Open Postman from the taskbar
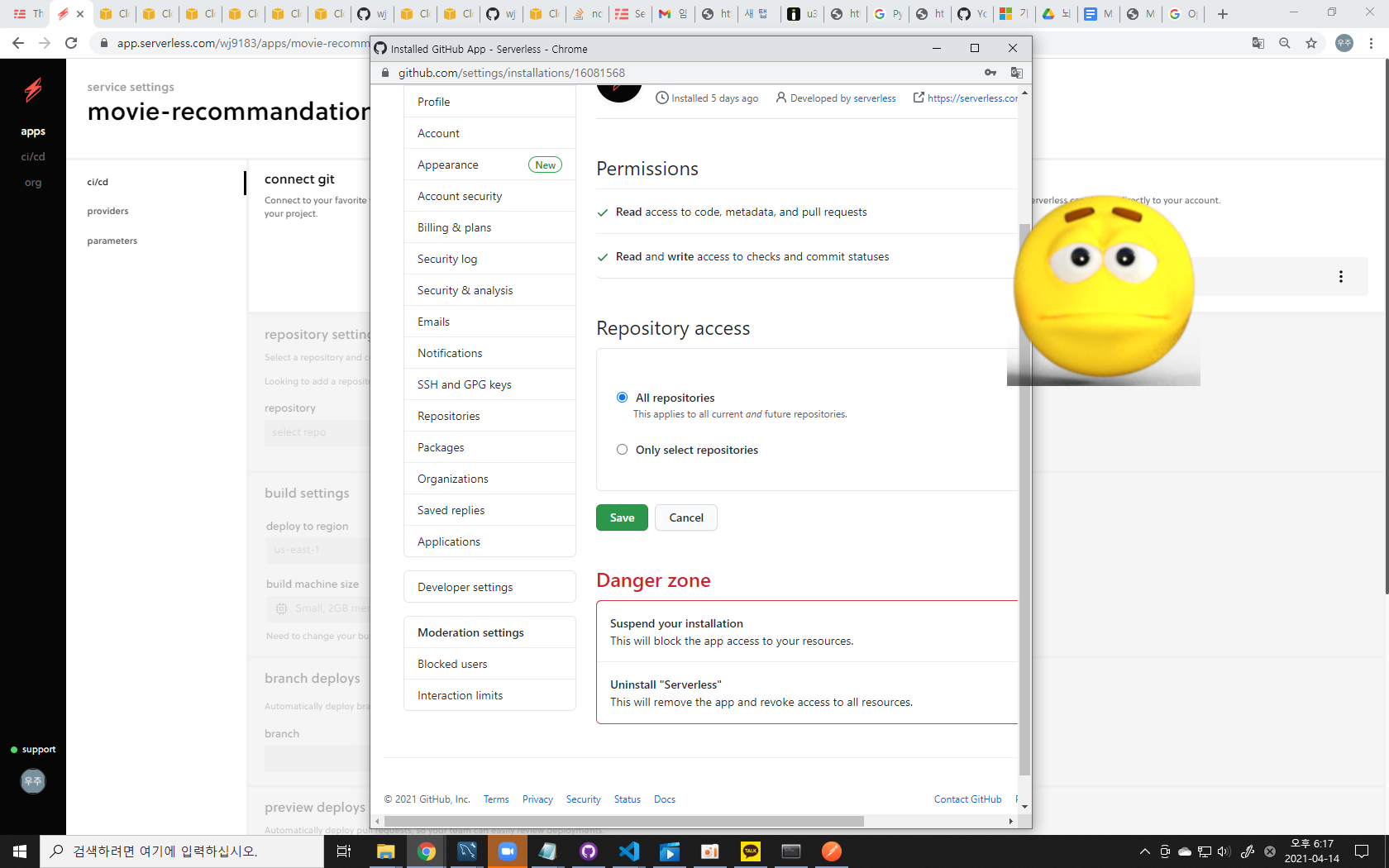The height and width of the screenshot is (868, 1389). pos(831,851)
